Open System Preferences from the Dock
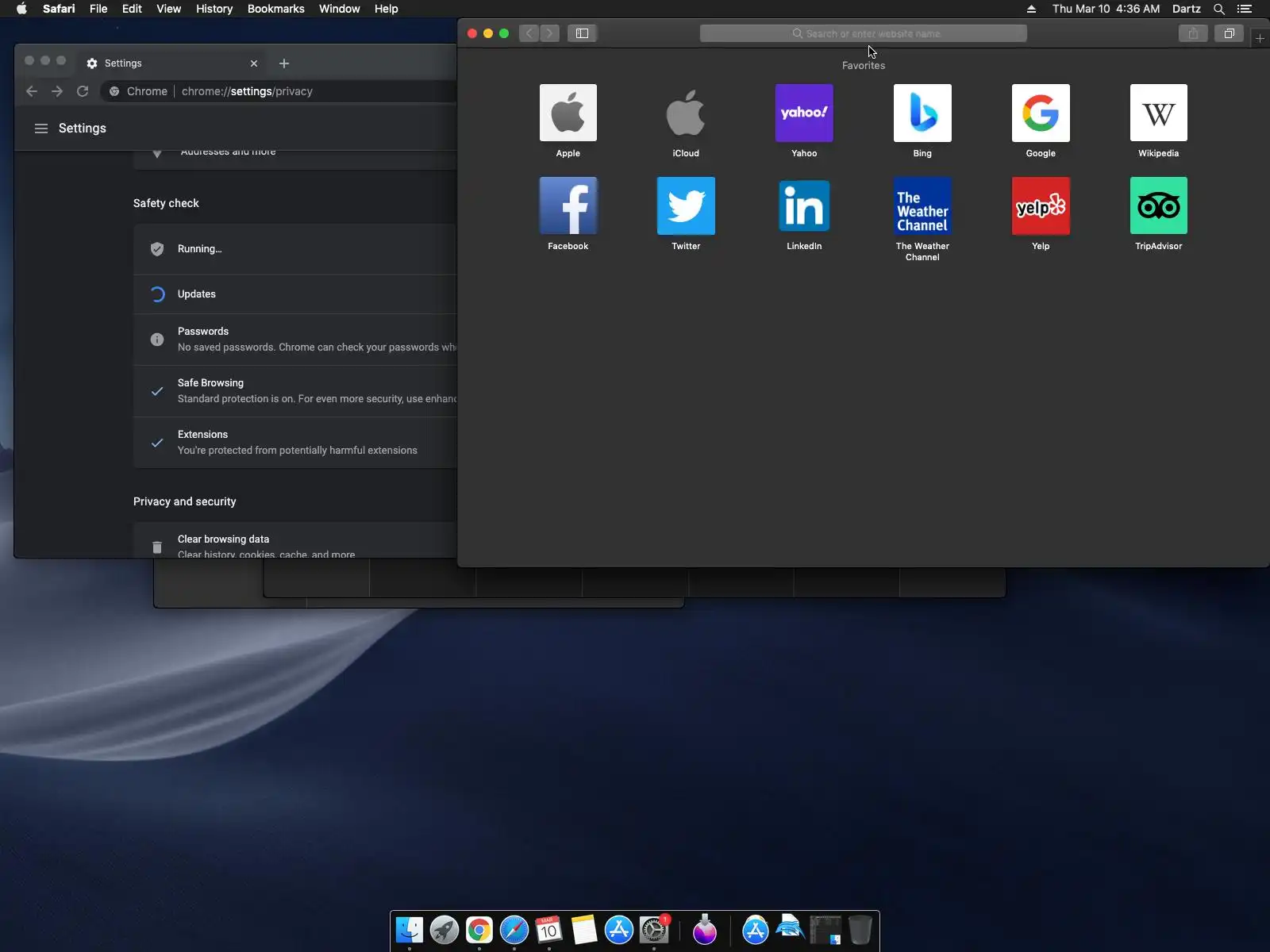This screenshot has height=952, width=1270. coord(654,930)
